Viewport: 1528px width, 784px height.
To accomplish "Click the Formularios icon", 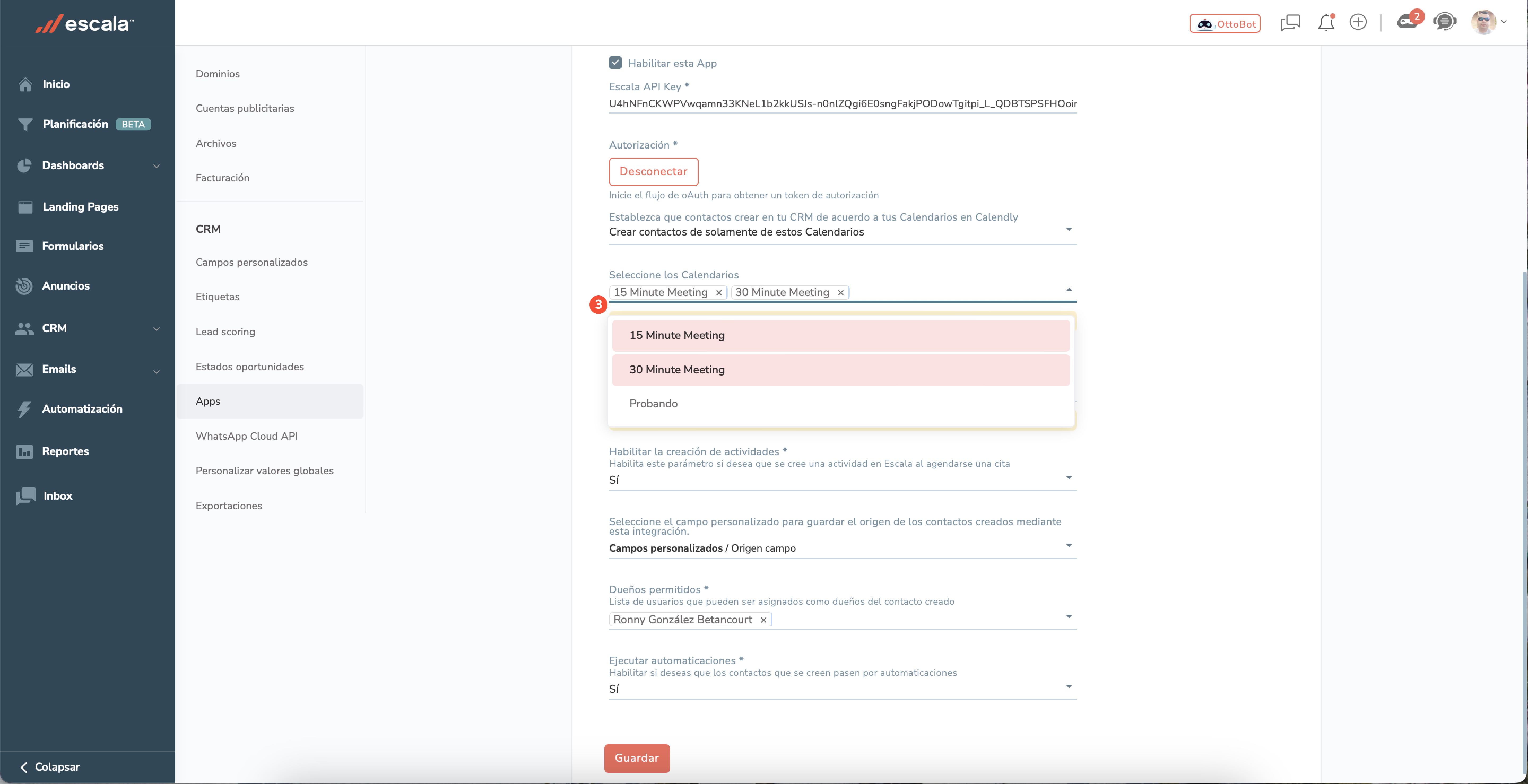I will pyautogui.click(x=24, y=246).
